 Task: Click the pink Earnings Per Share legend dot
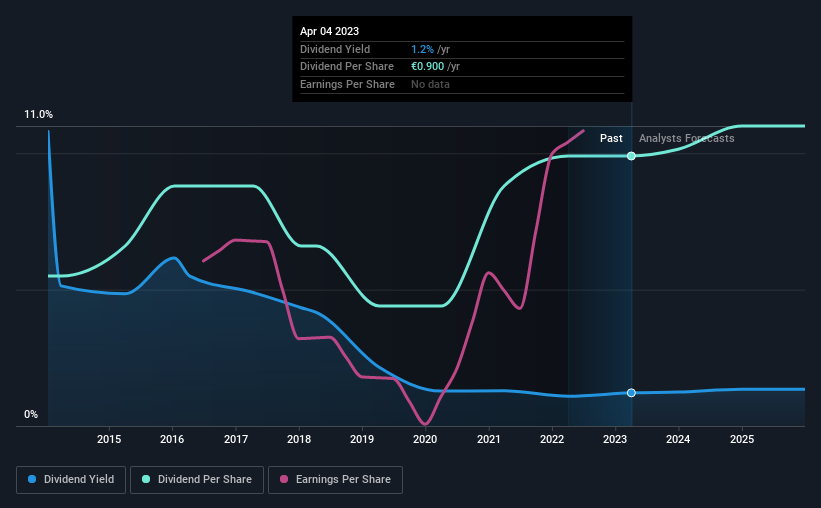click(284, 479)
